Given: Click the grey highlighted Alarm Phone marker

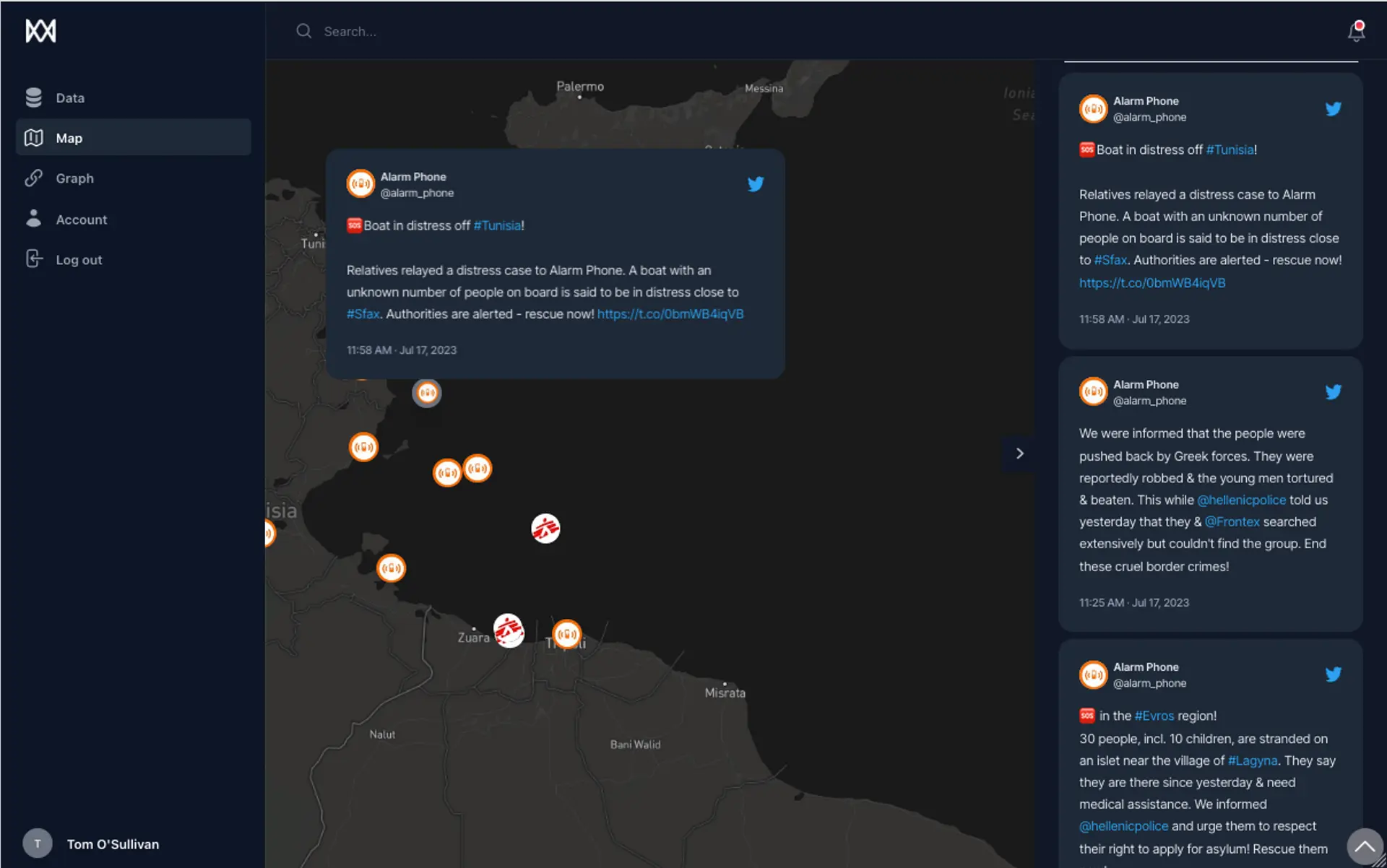Looking at the screenshot, I should point(427,393).
